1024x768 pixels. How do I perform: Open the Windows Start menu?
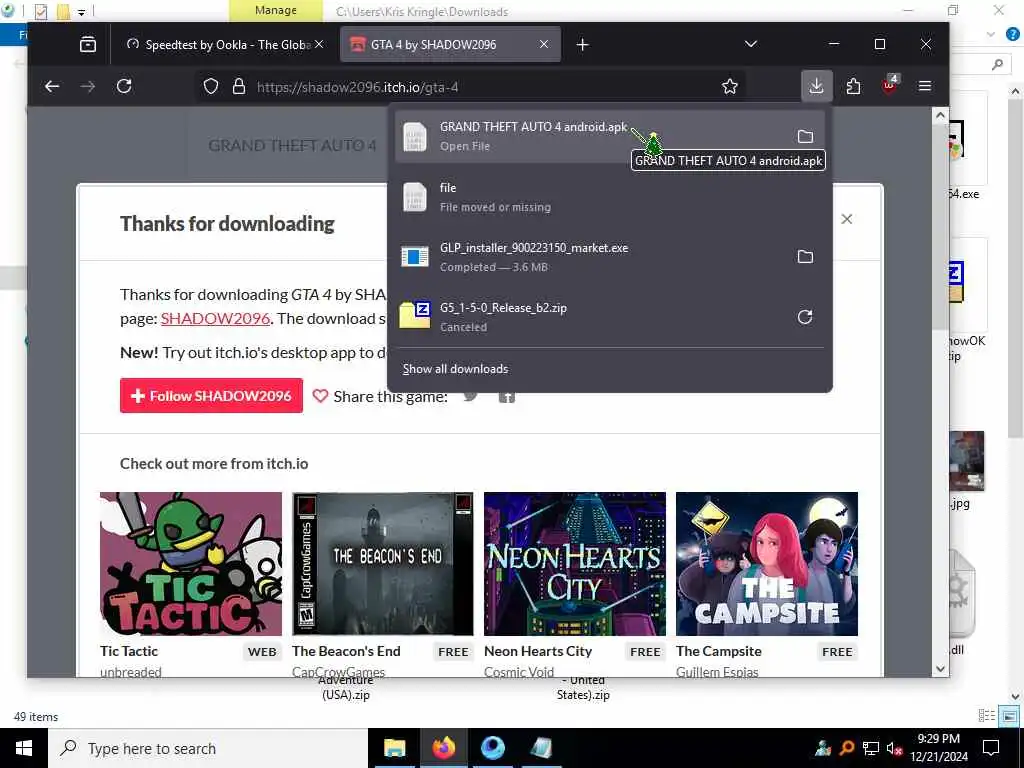pos(24,748)
